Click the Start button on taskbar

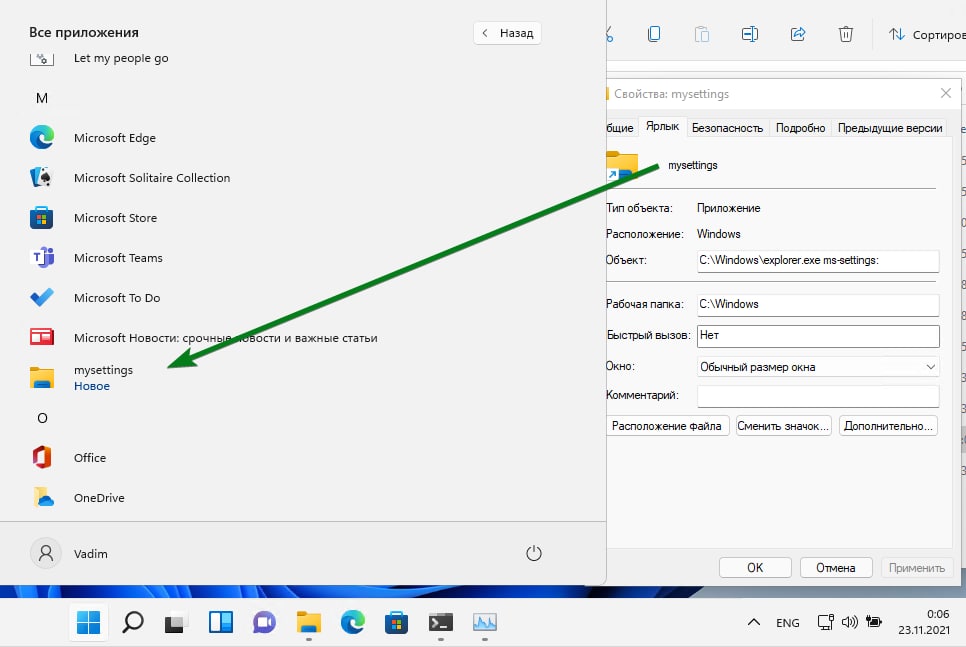tap(89, 622)
